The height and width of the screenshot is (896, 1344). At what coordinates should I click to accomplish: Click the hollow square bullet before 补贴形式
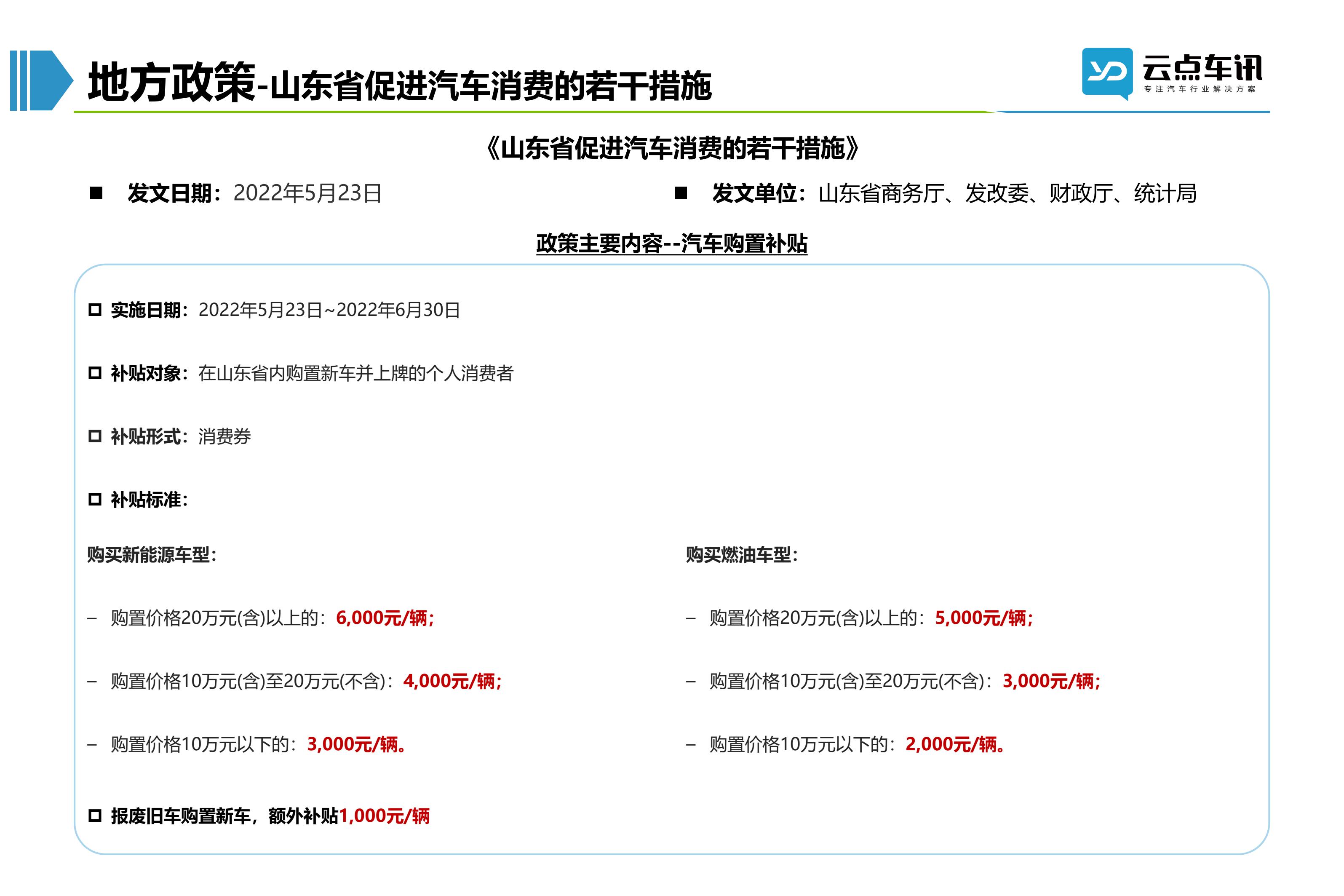coord(95,436)
